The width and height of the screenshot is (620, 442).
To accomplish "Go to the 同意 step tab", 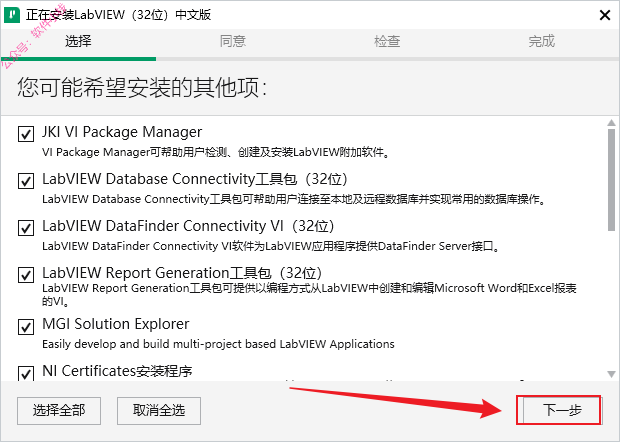I will 232,41.
